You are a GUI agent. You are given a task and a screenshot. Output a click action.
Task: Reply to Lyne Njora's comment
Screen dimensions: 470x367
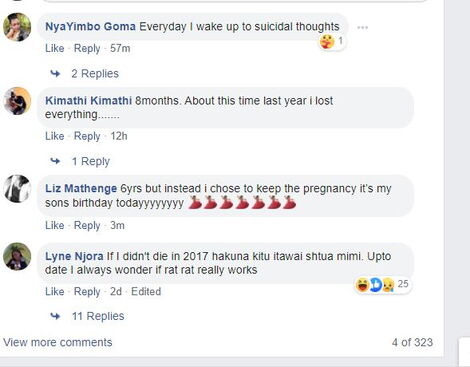[x=87, y=291]
